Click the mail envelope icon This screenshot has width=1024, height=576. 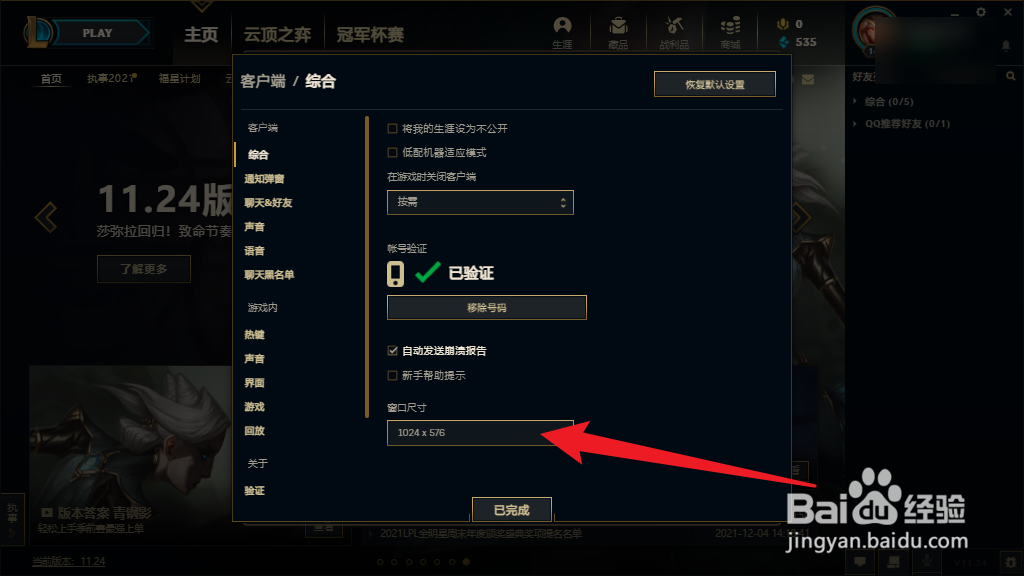pos(808,79)
